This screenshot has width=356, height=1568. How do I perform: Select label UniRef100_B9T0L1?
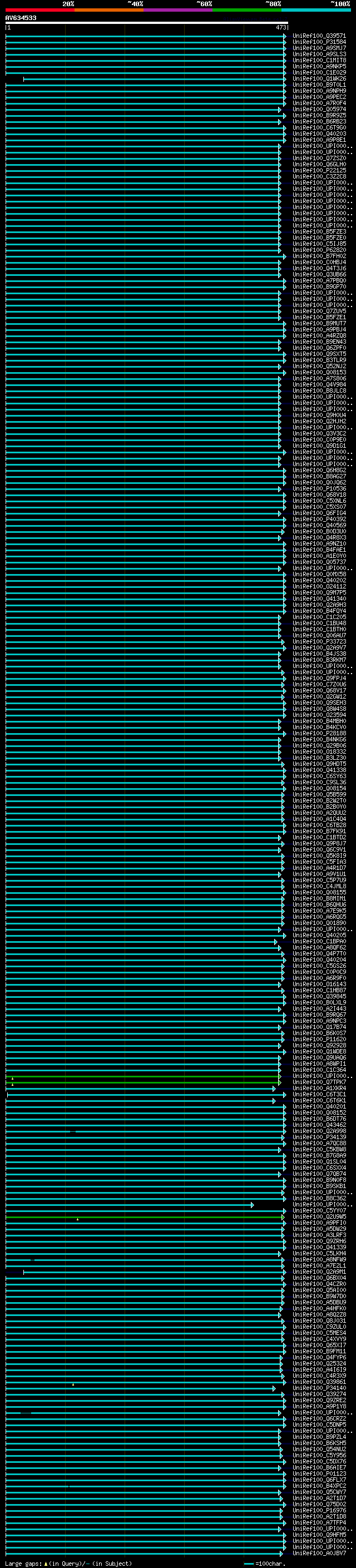tap(319, 85)
